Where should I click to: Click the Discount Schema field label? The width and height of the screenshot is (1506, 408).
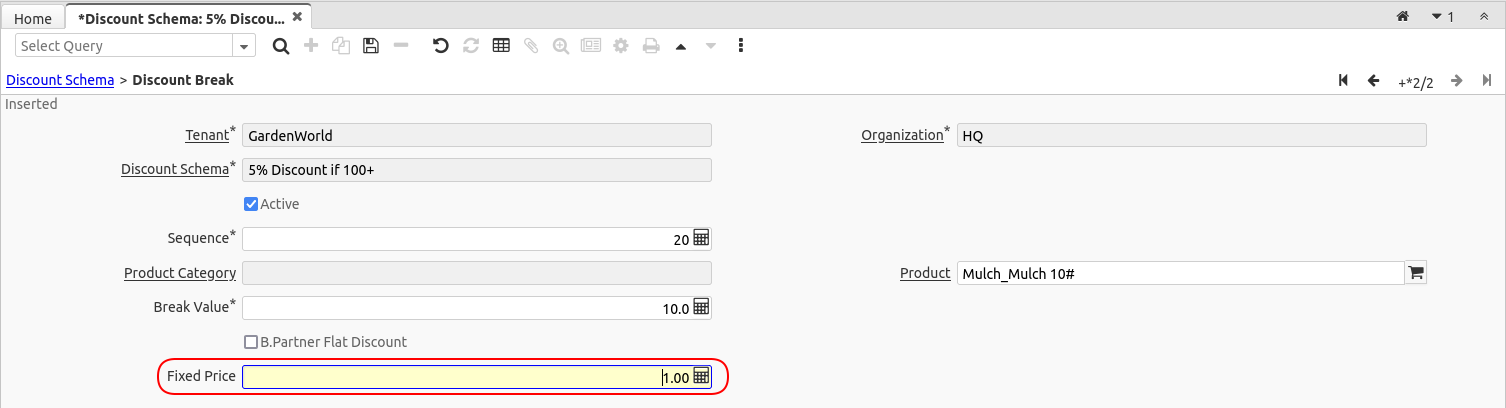[175, 169]
